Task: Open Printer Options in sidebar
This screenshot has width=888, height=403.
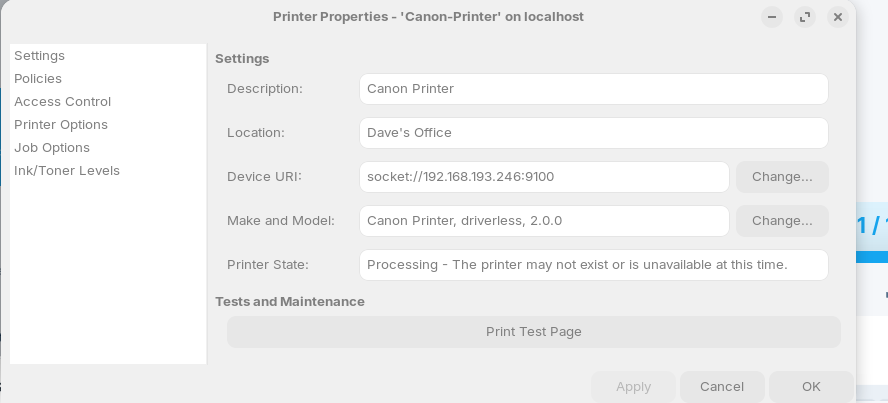Action: (61, 125)
